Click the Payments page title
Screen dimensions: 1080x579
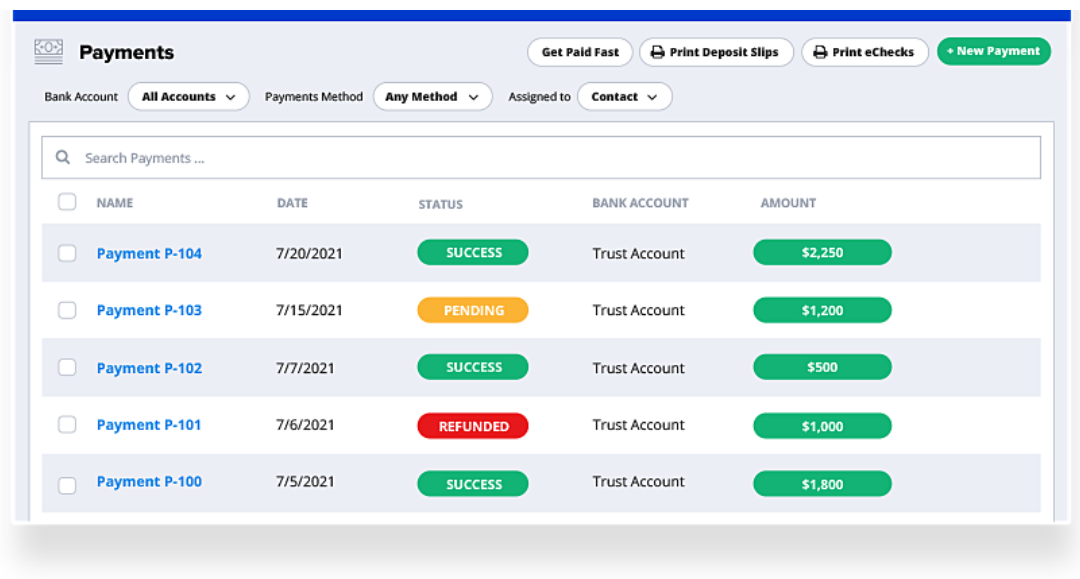coord(127,52)
